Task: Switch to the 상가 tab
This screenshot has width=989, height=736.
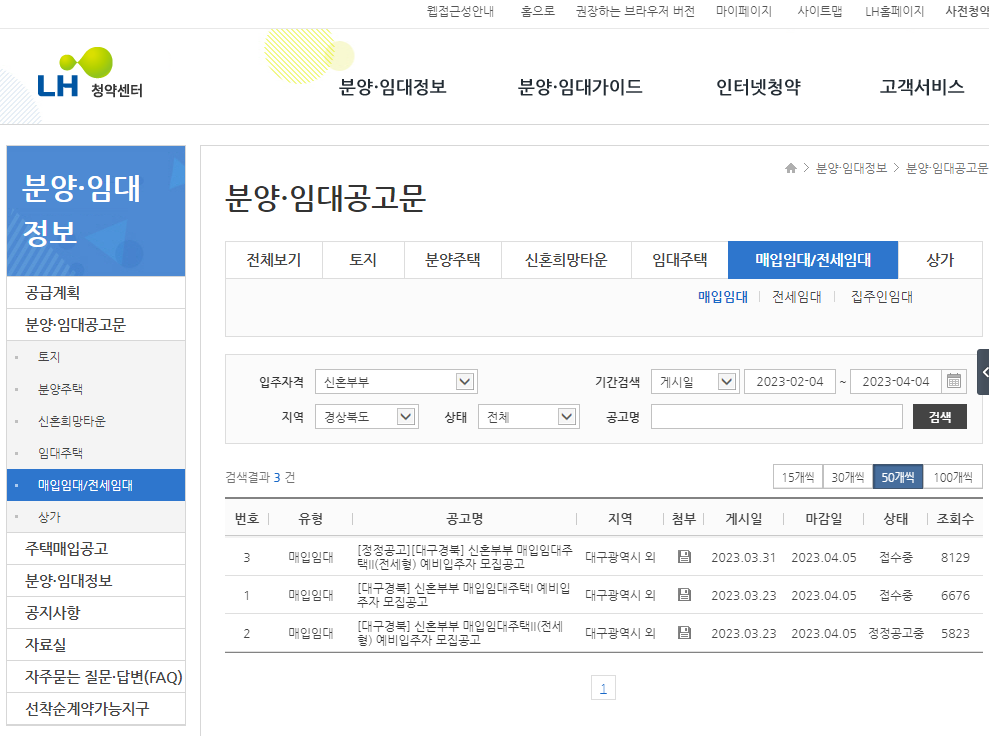Action: tap(940, 260)
